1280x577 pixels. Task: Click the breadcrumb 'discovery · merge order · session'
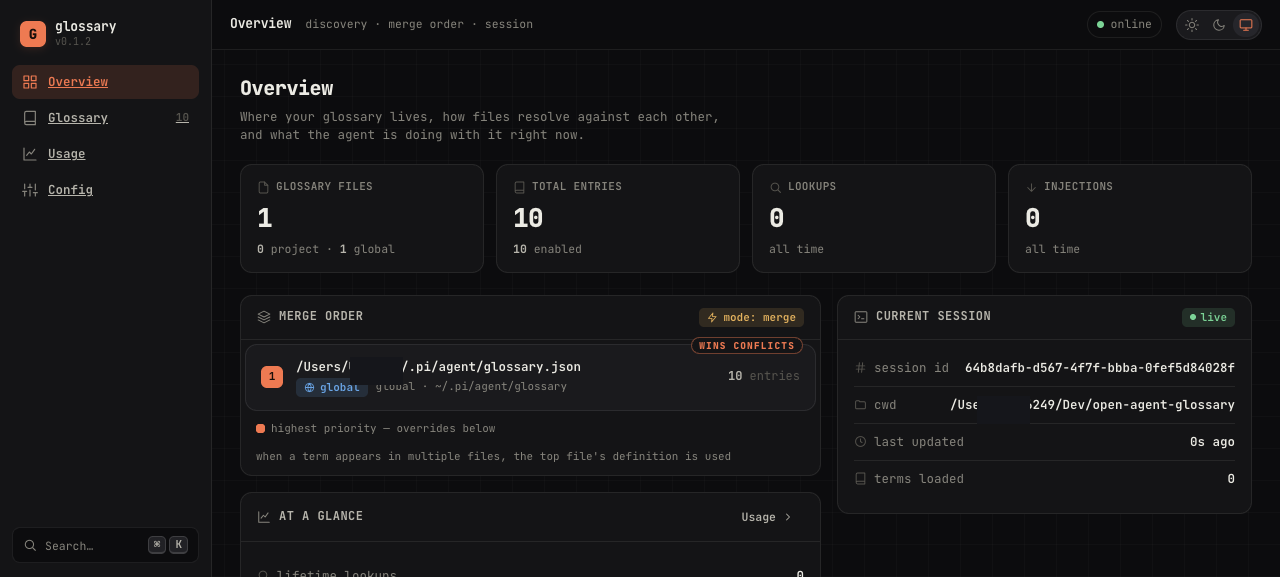click(x=419, y=25)
